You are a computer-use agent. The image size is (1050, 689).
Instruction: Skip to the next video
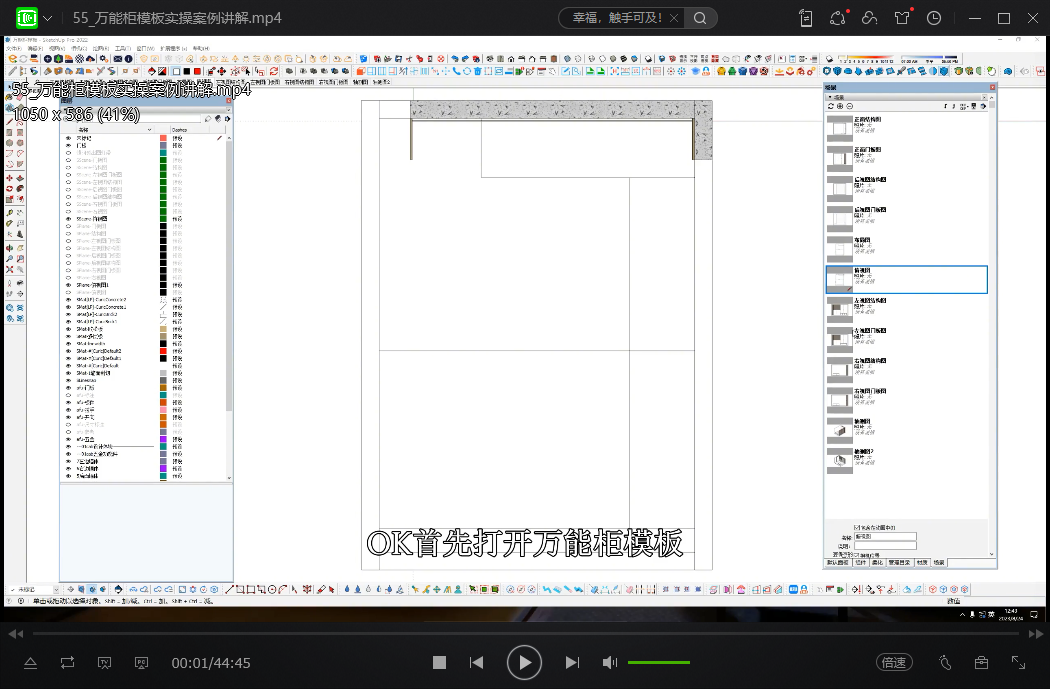(x=572, y=663)
